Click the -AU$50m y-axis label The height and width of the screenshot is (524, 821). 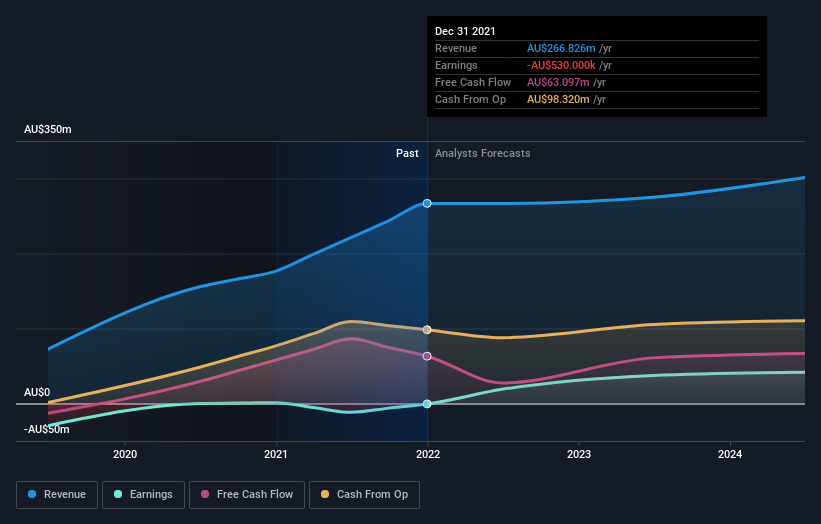tap(47, 429)
